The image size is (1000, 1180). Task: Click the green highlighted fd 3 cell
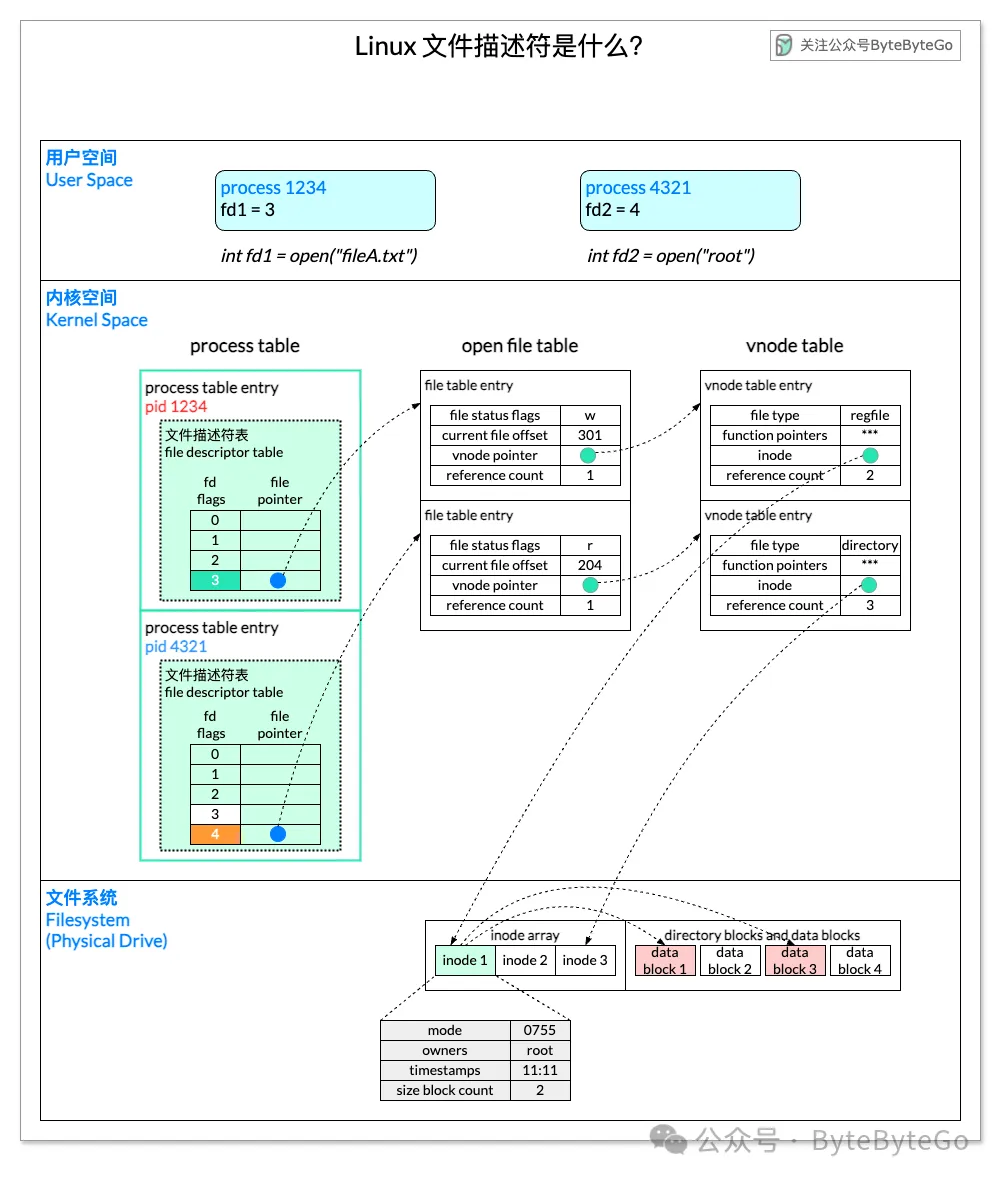tap(215, 580)
